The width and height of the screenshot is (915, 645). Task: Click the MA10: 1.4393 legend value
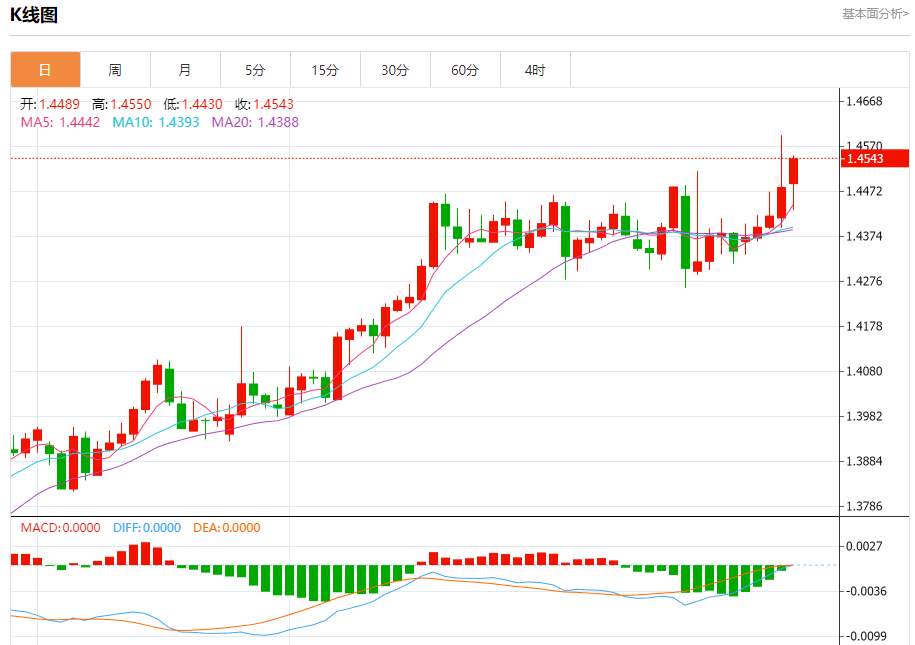point(156,123)
